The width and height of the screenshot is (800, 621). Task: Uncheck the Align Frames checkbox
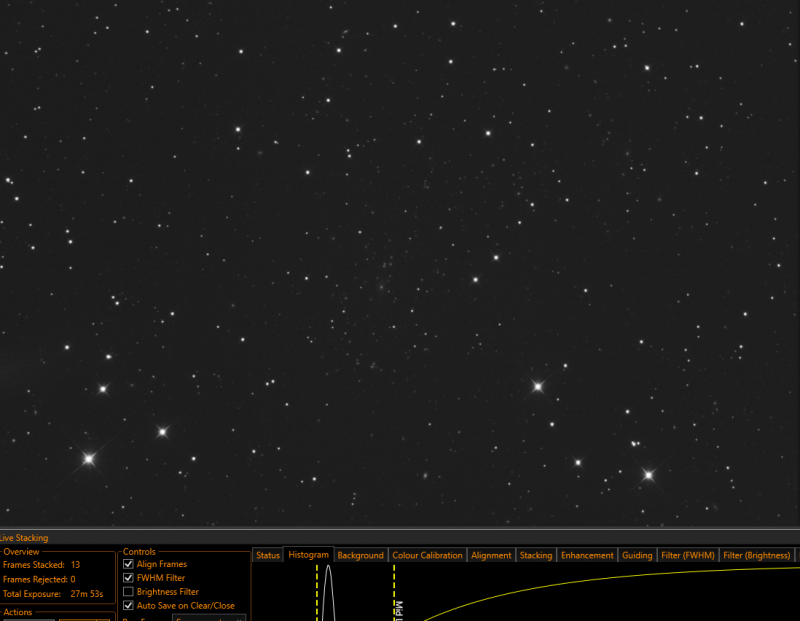click(129, 564)
